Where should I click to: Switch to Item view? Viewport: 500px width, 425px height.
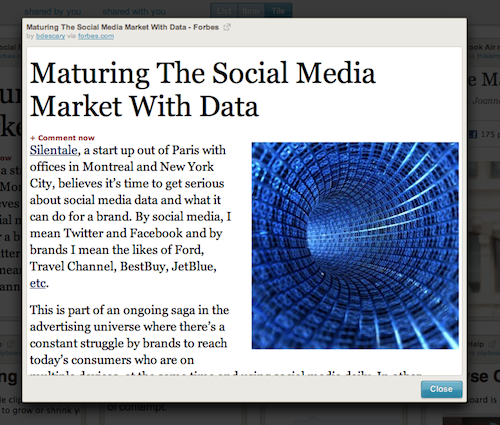point(251,11)
